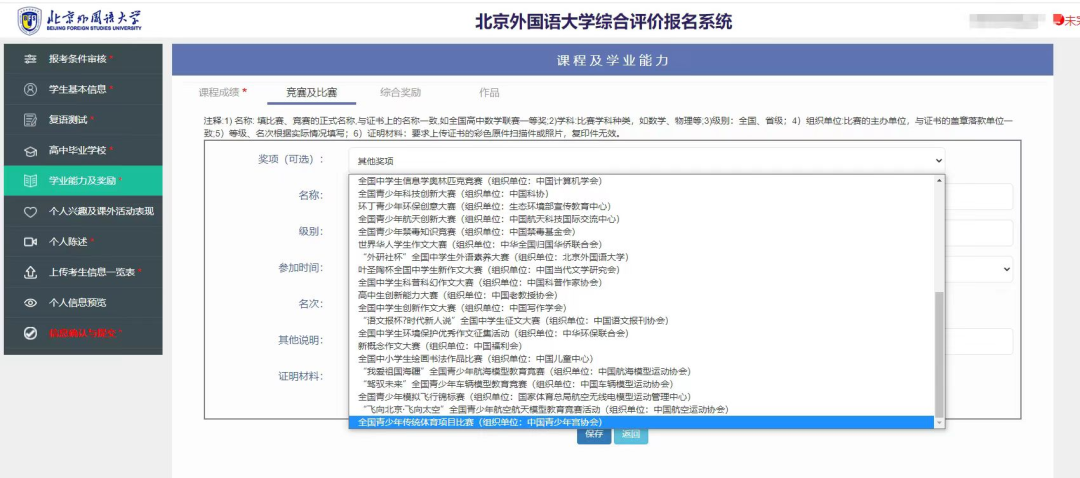Click the 返回 button

click(x=631, y=435)
